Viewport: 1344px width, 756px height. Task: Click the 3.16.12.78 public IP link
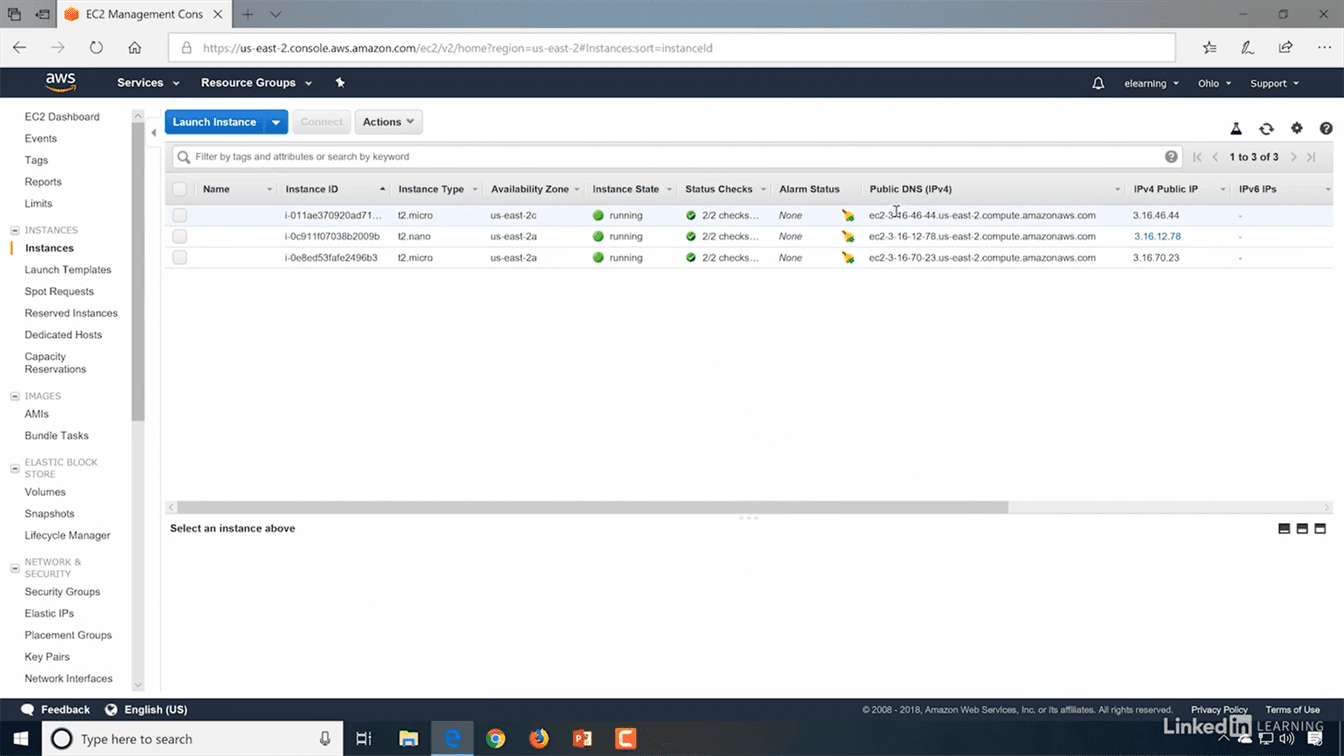pyautogui.click(x=1157, y=237)
